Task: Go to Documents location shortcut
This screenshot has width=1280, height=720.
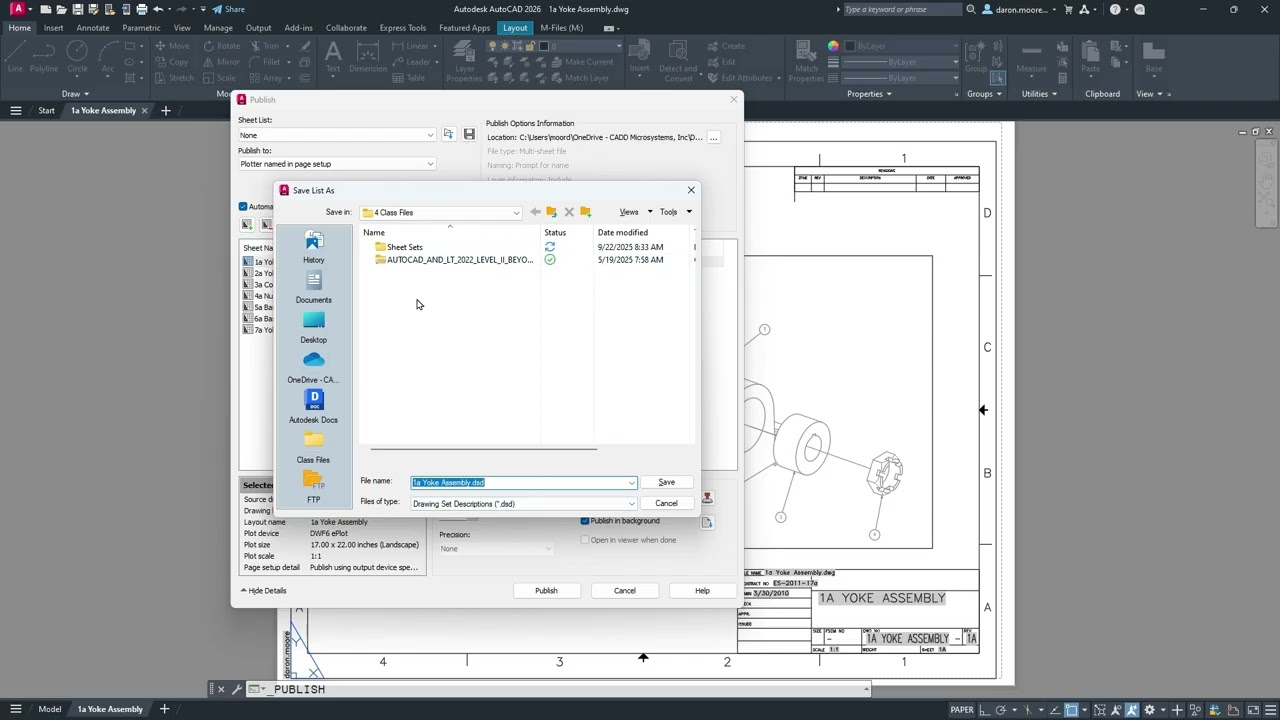Action: pyautogui.click(x=314, y=288)
